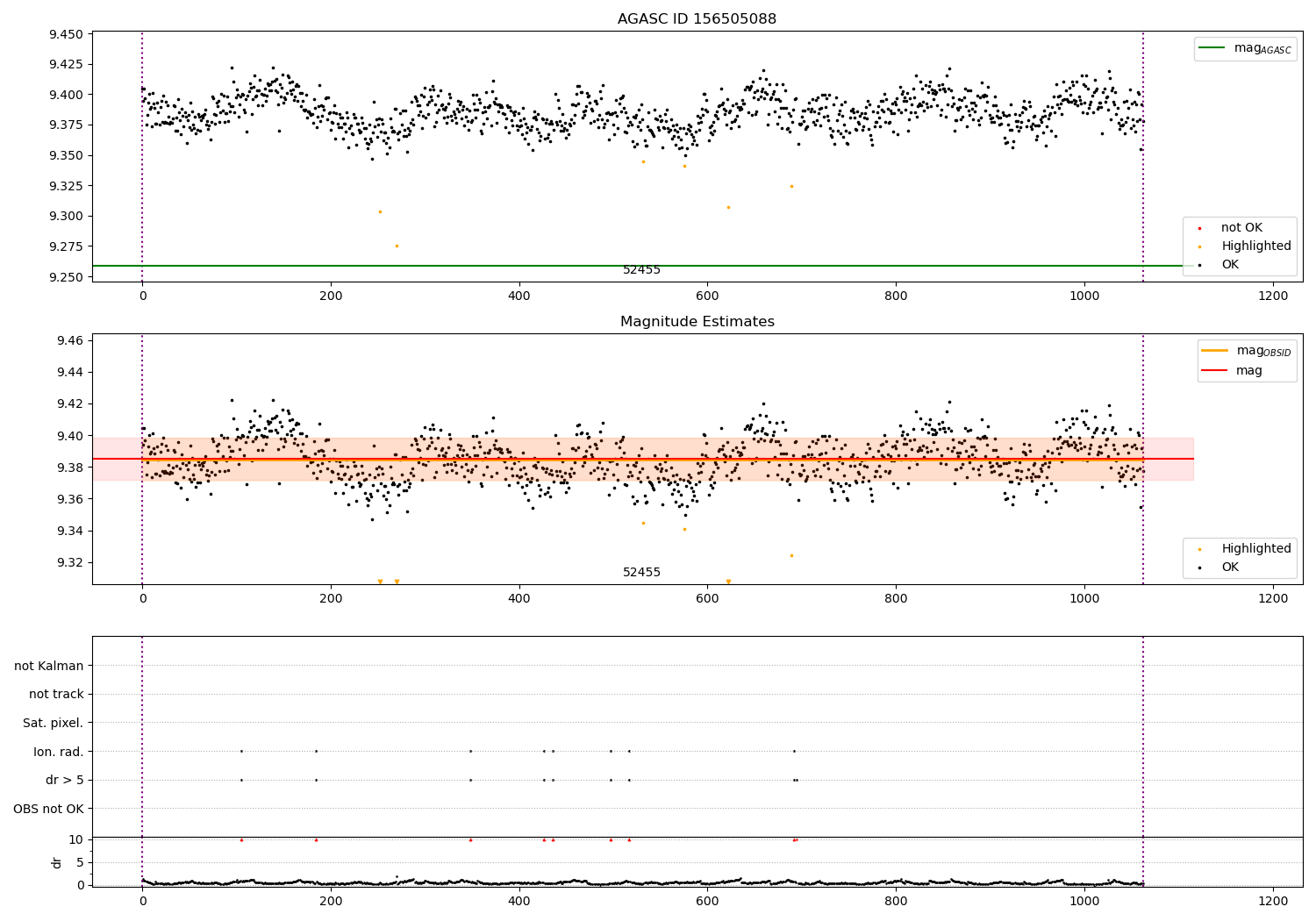Click the 'not track' axis label
This screenshot has width=1316, height=921.
(x=56, y=695)
